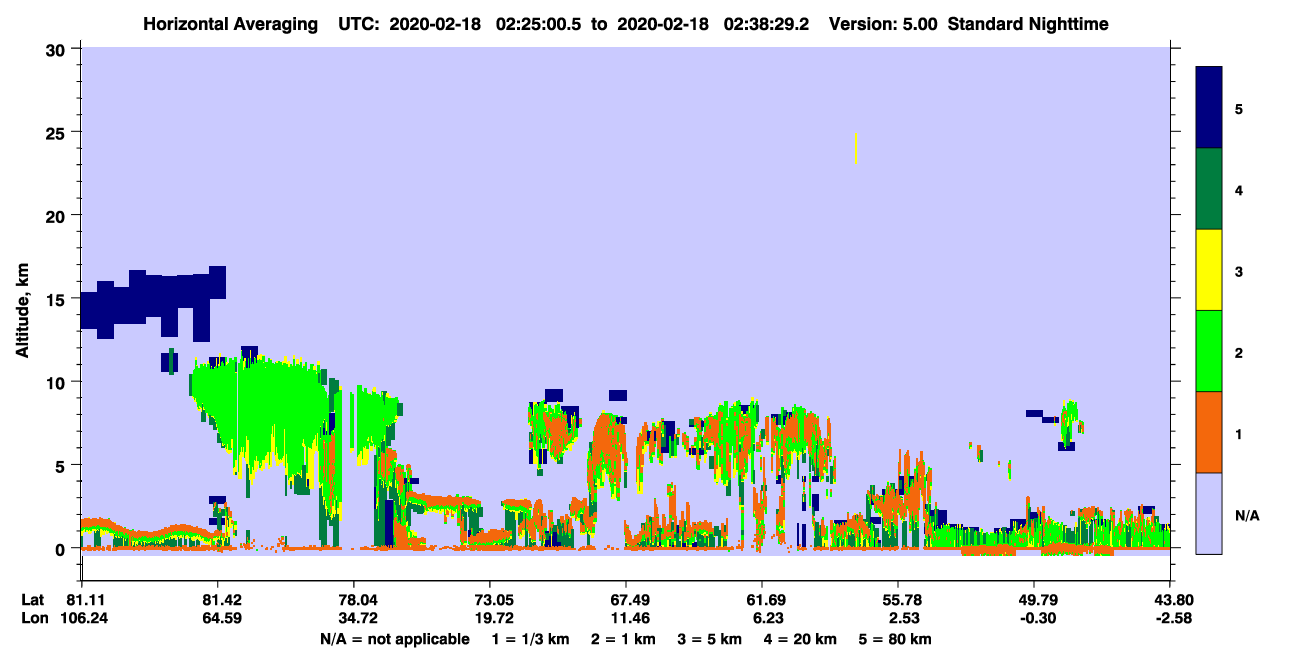Click the dark green level 4 colorbar segment
This screenshot has width=1300, height=667.
click(x=1209, y=189)
